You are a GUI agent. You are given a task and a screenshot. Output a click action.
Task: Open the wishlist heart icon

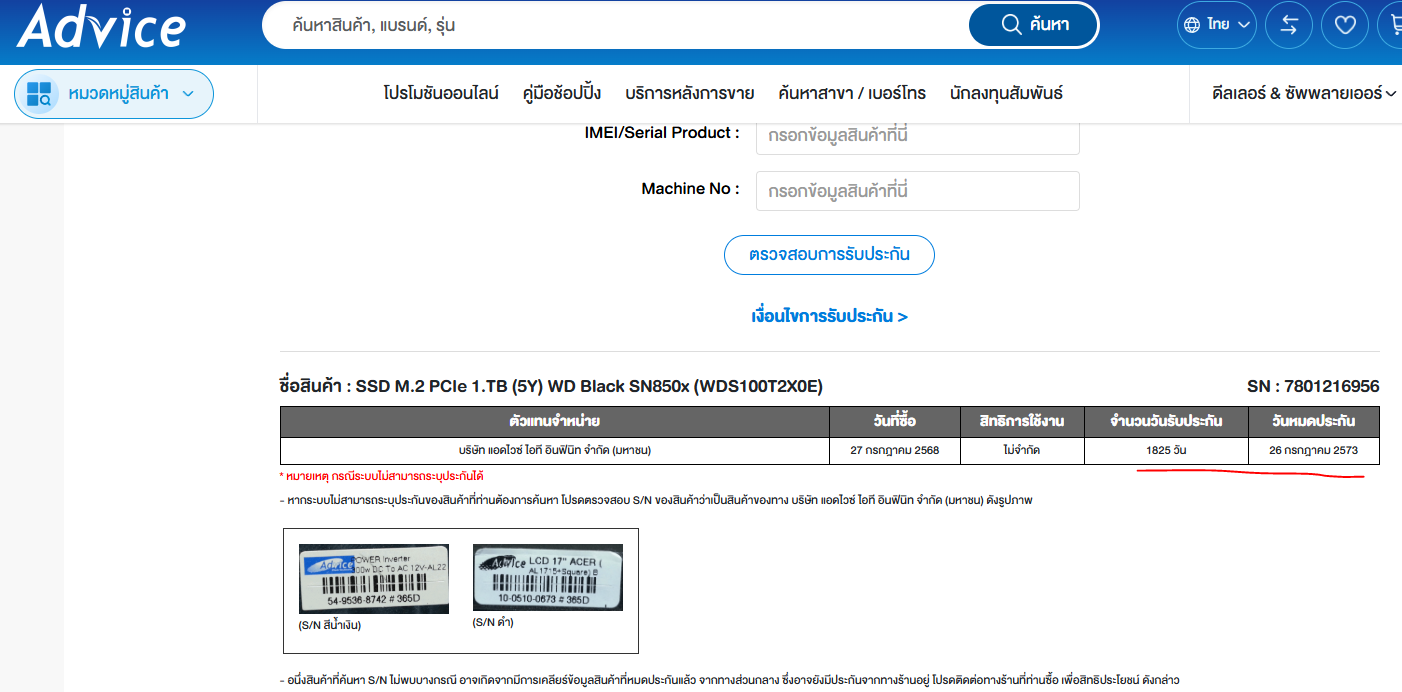tap(1344, 25)
